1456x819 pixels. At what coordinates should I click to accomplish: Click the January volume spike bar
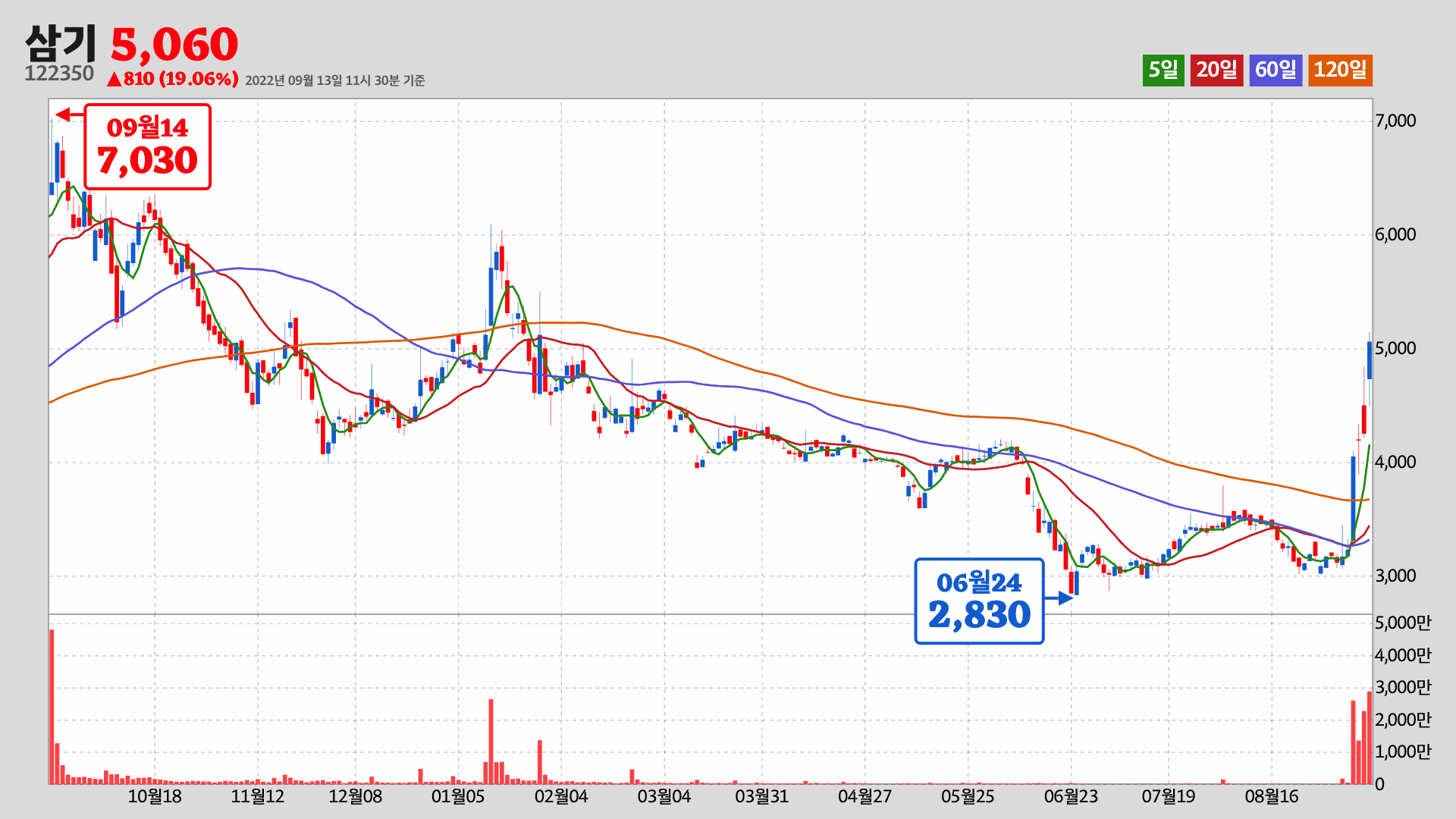click(491, 742)
